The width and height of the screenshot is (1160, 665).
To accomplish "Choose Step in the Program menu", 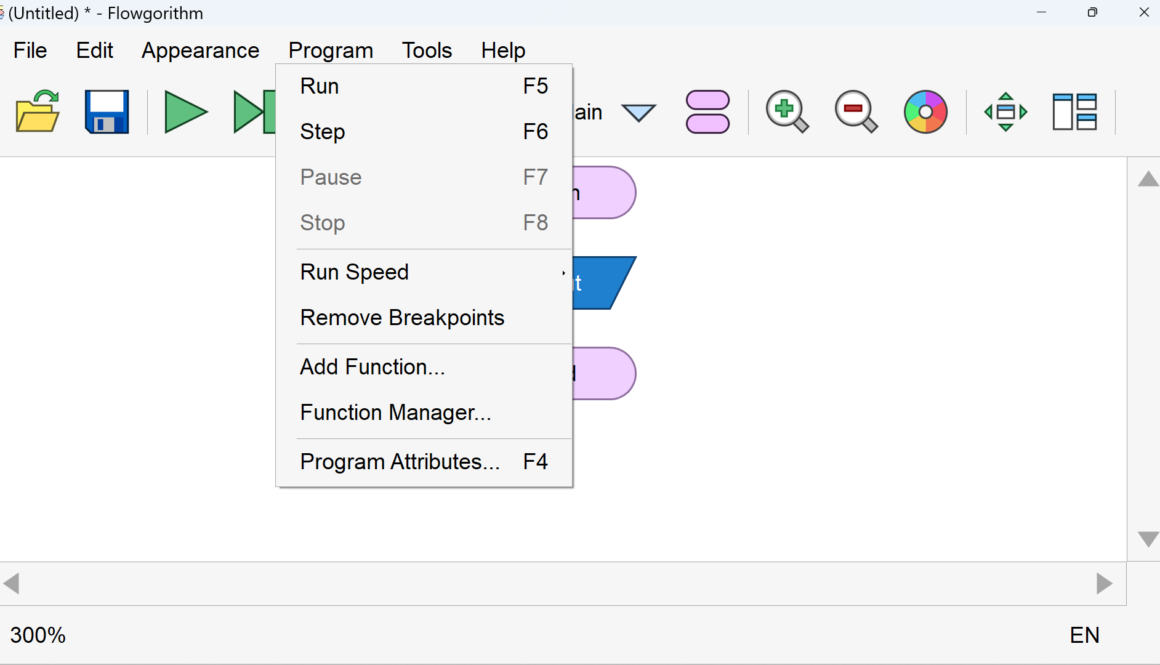I will click(424, 132).
